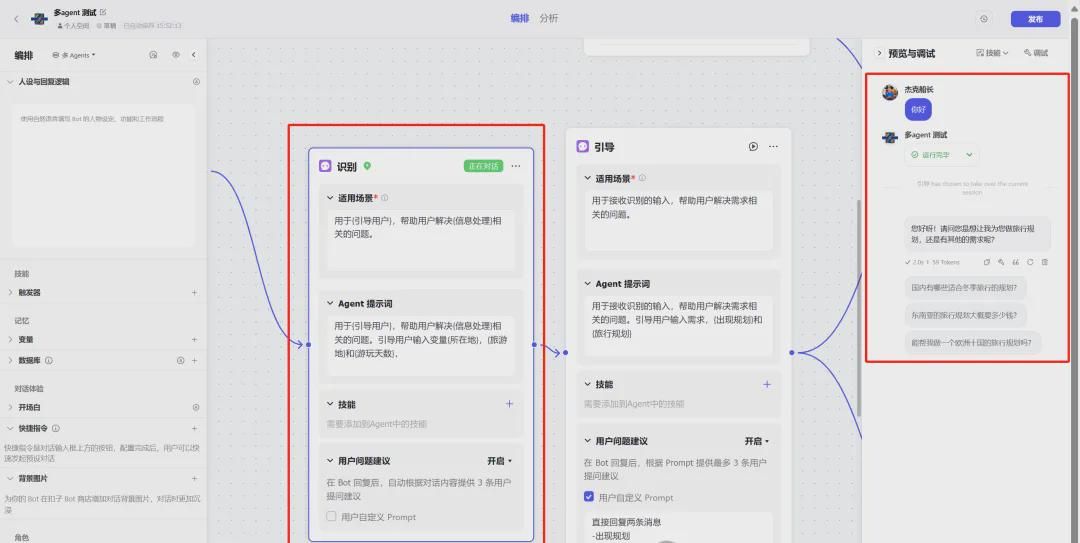Image resolution: width=1080 pixels, height=543 pixels.
Task: Click the edit icon beside 多agent 测试 title
Action: [x=103, y=12]
